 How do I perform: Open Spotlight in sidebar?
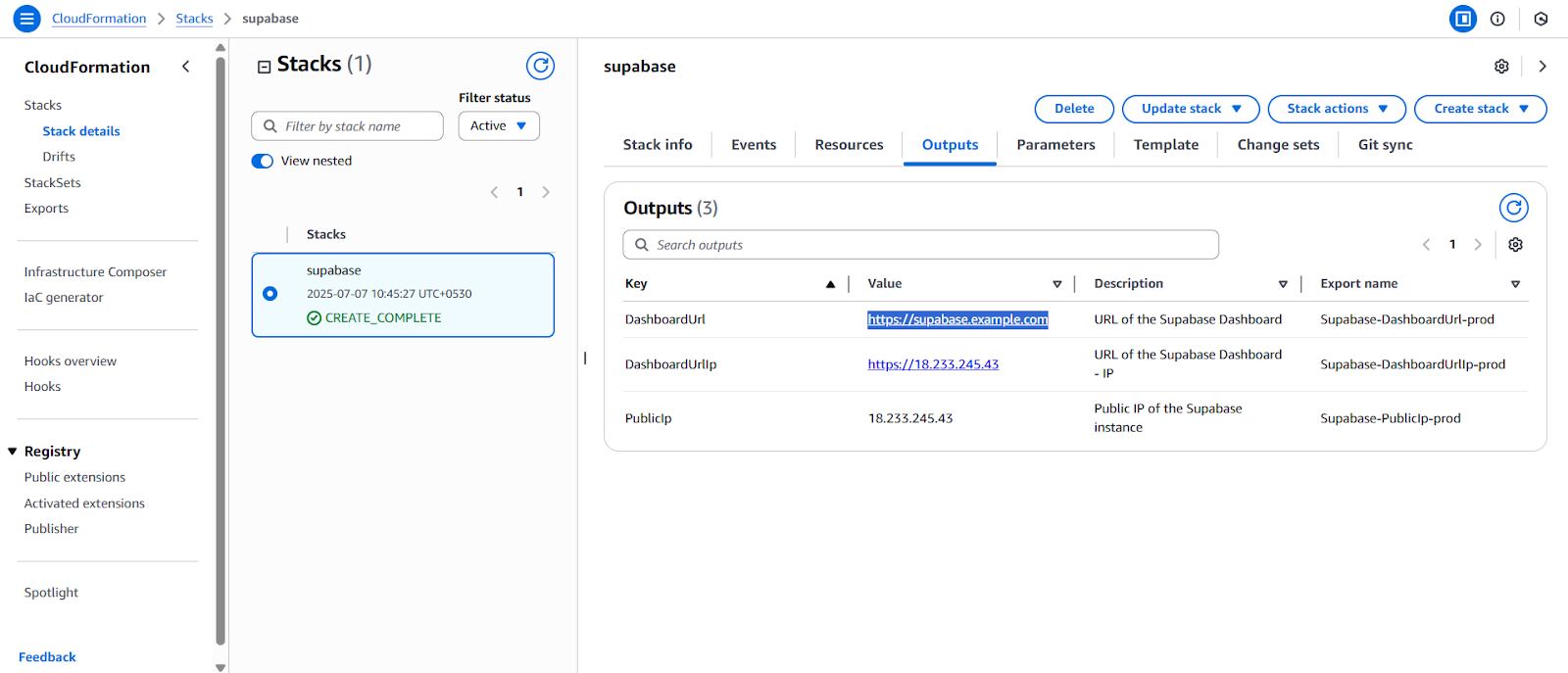[51, 593]
